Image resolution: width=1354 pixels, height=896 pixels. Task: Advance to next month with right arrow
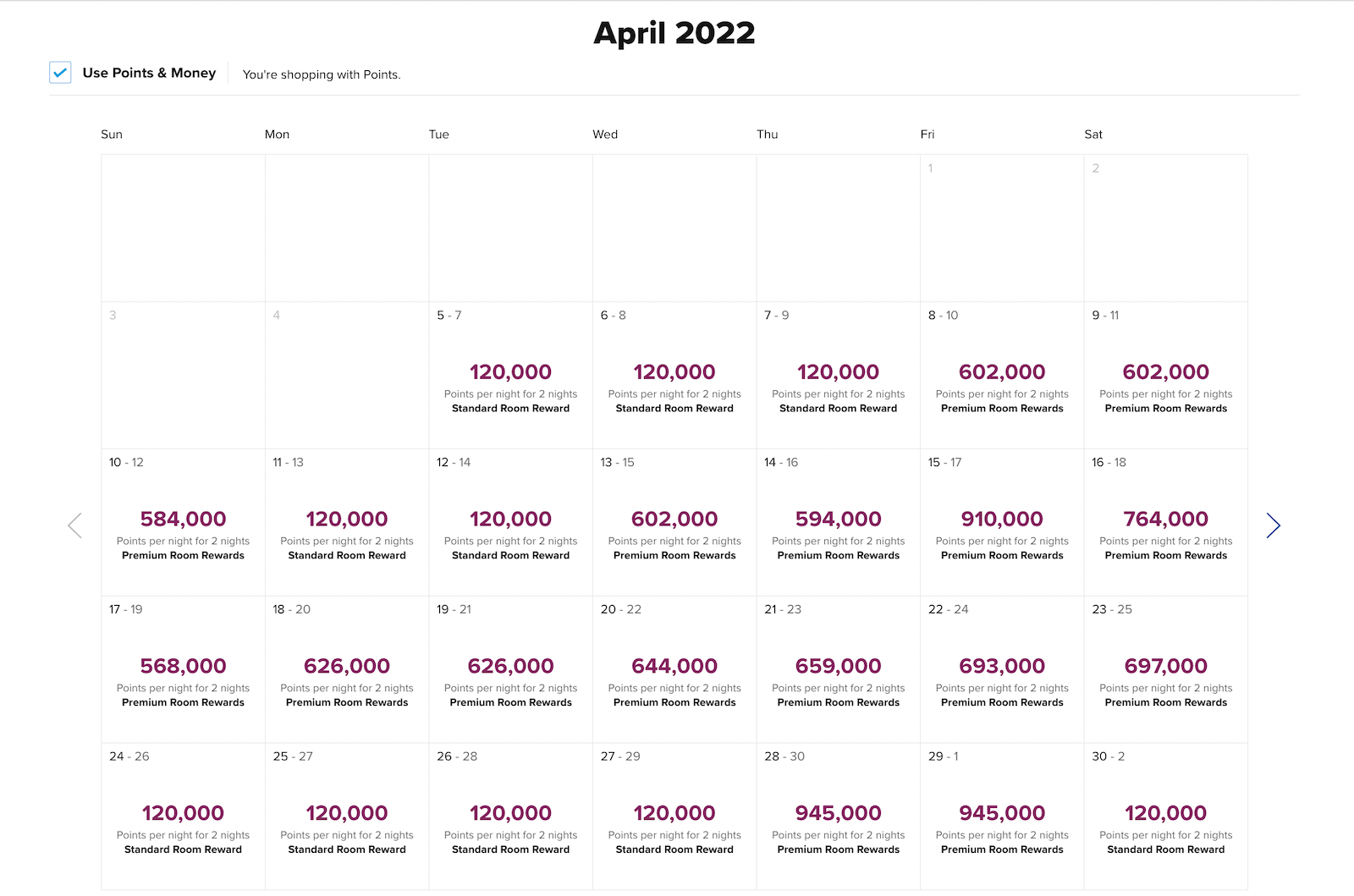pos(1273,525)
